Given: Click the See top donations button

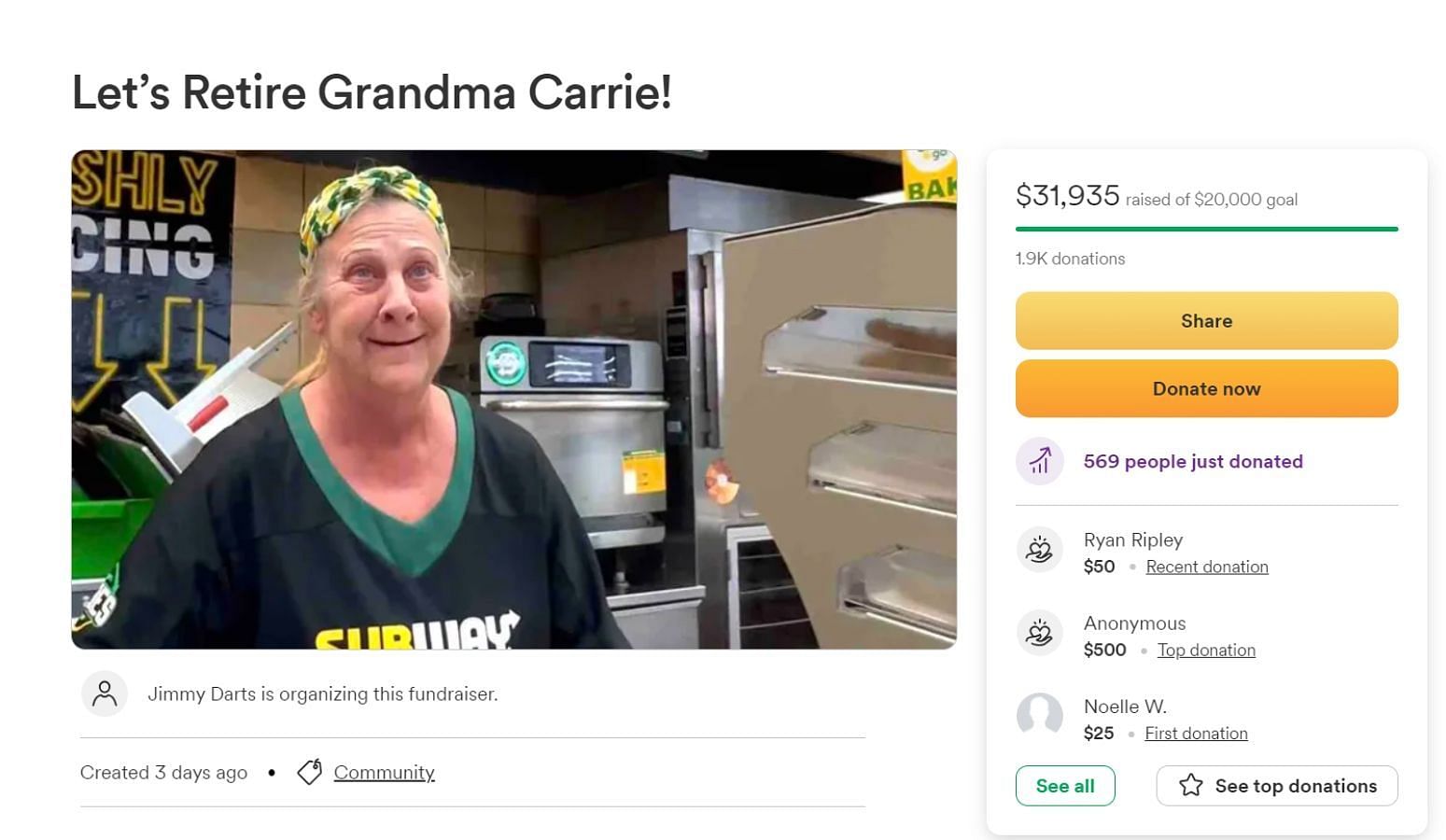Looking at the screenshot, I should (1277, 786).
